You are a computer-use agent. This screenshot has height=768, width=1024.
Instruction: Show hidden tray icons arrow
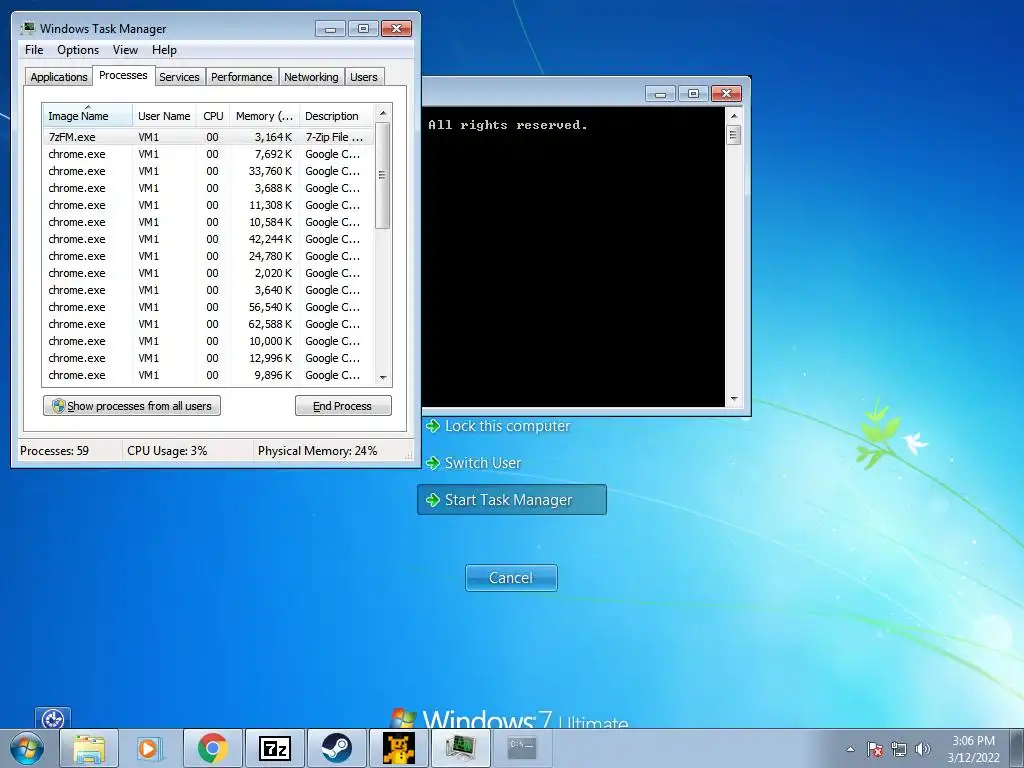pyautogui.click(x=850, y=749)
